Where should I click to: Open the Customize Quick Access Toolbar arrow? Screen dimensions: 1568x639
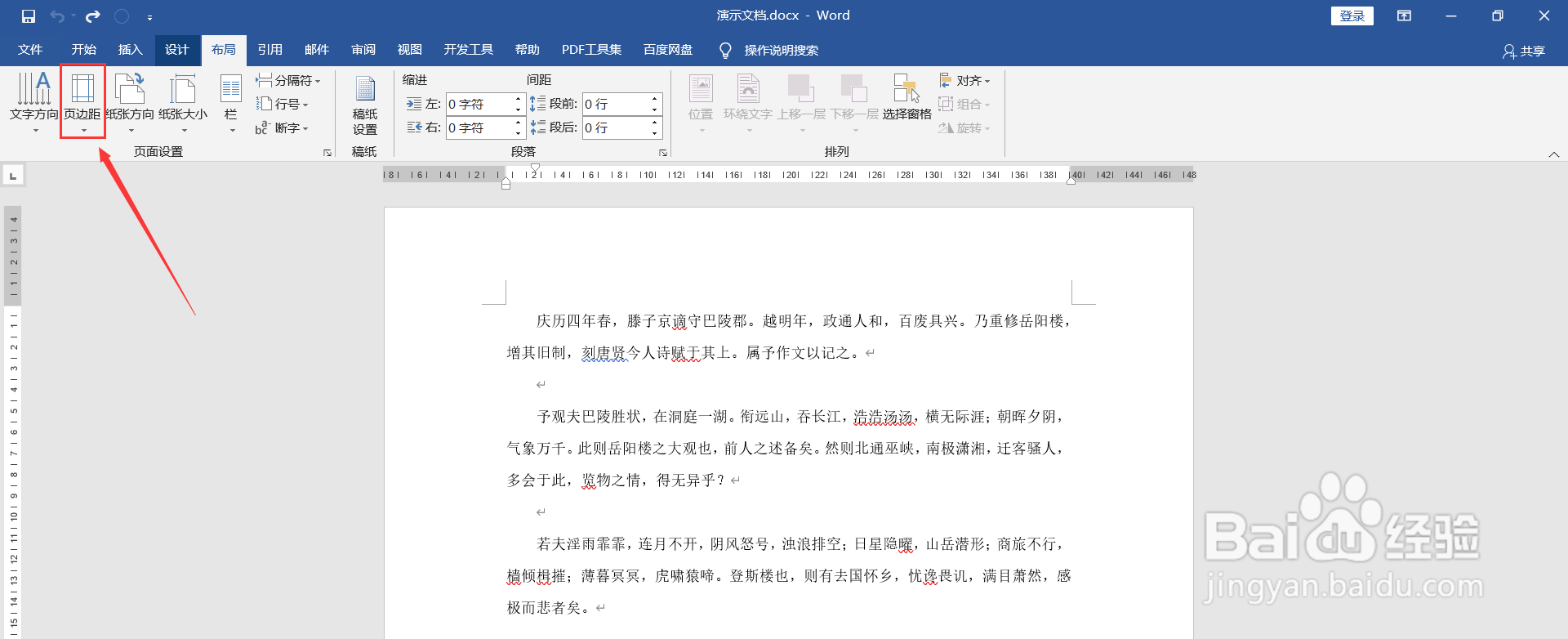(x=149, y=17)
